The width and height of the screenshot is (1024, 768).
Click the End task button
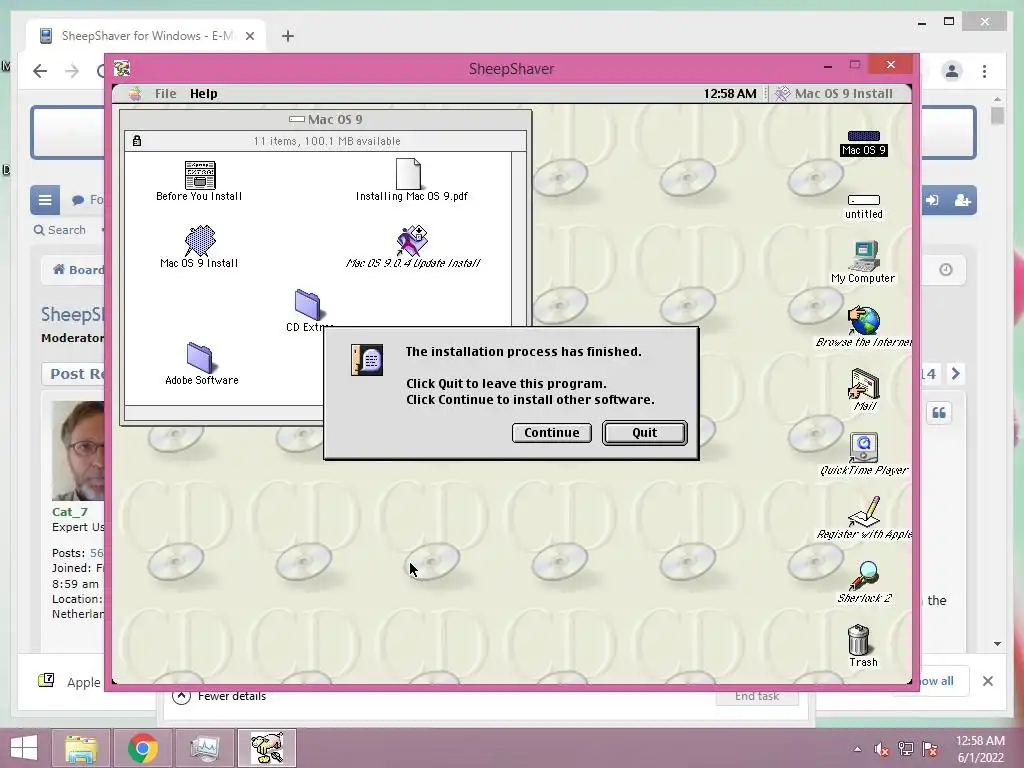757,696
